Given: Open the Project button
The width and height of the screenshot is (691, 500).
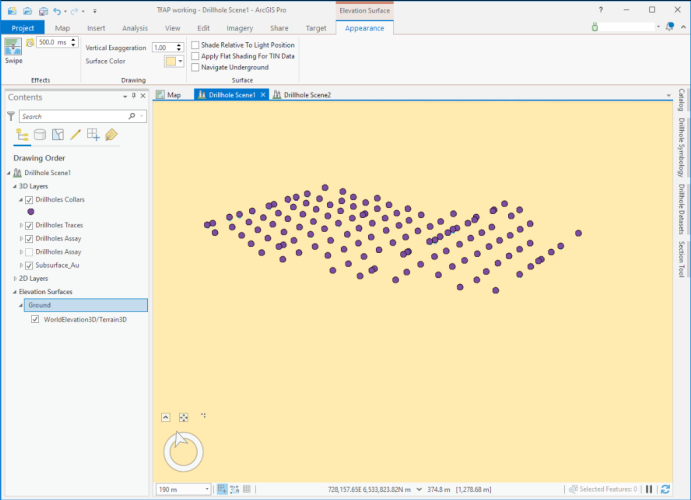Looking at the screenshot, I should point(23,28).
